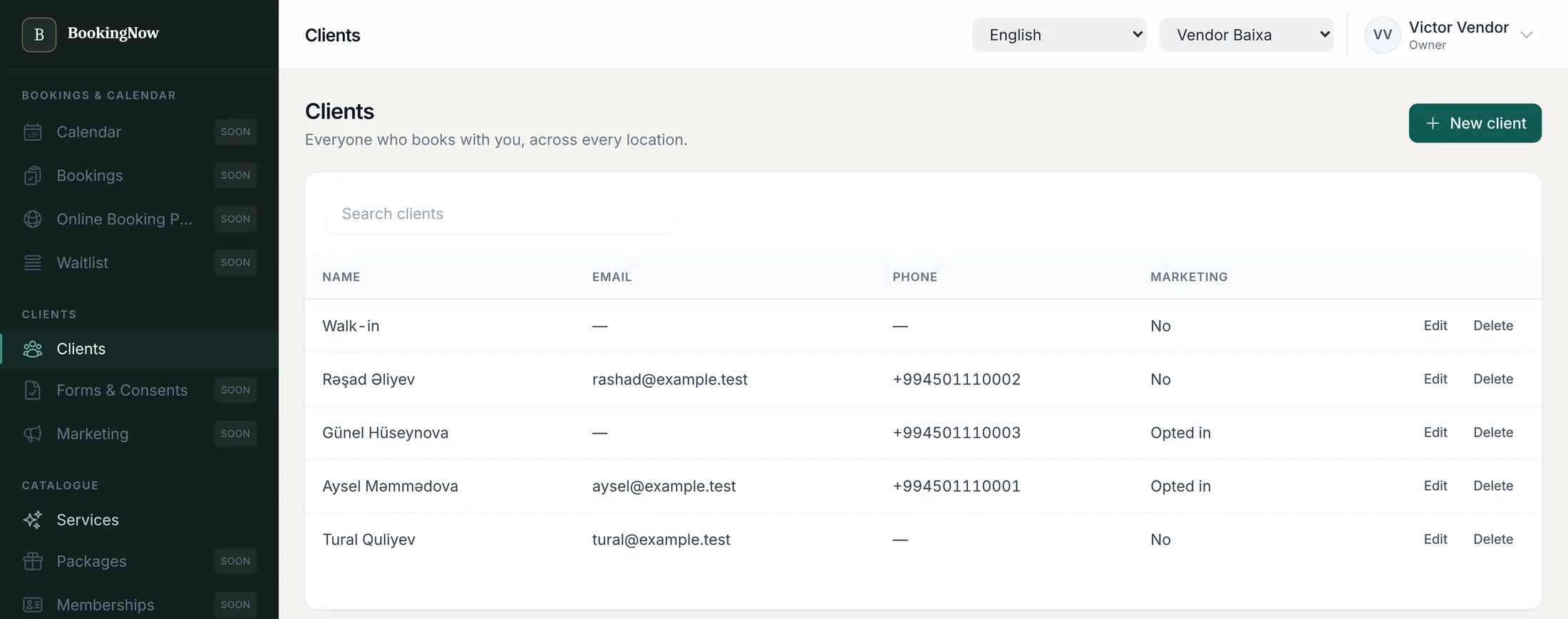
Task: Click the BookingNow logo badge
Action: tap(39, 34)
